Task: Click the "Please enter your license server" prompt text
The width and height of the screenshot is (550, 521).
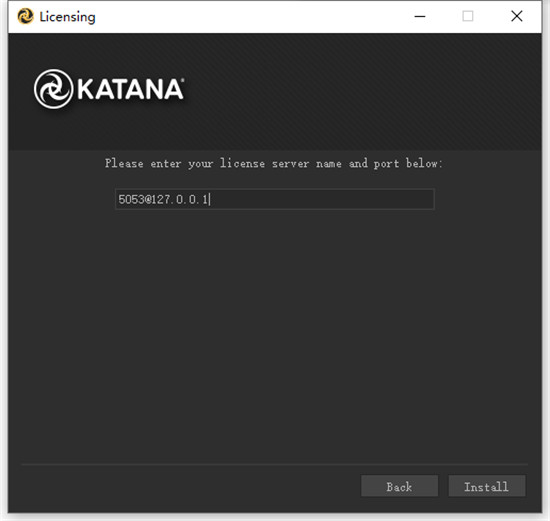Action: (x=274, y=163)
